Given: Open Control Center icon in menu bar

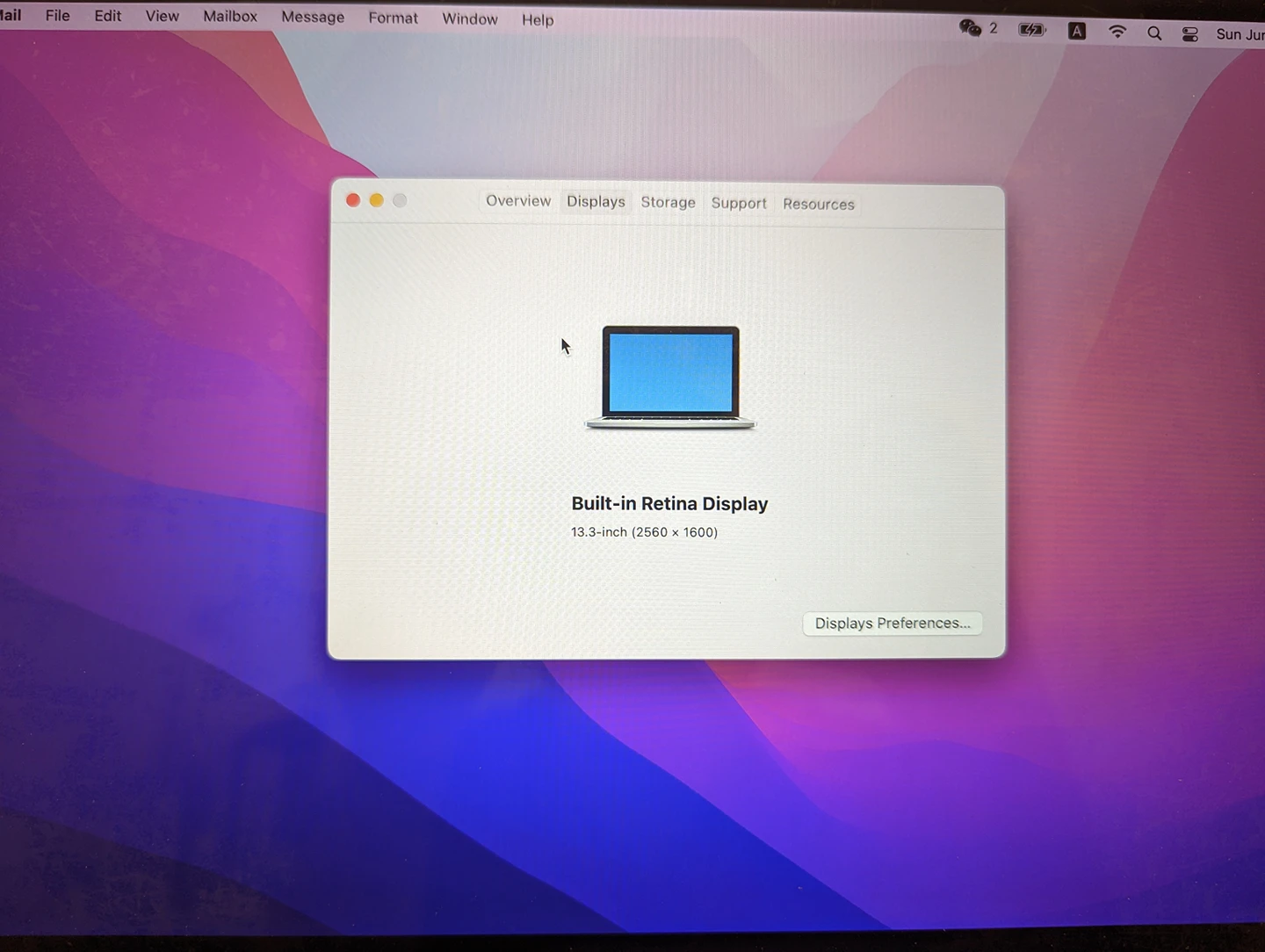Looking at the screenshot, I should point(1189,34).
